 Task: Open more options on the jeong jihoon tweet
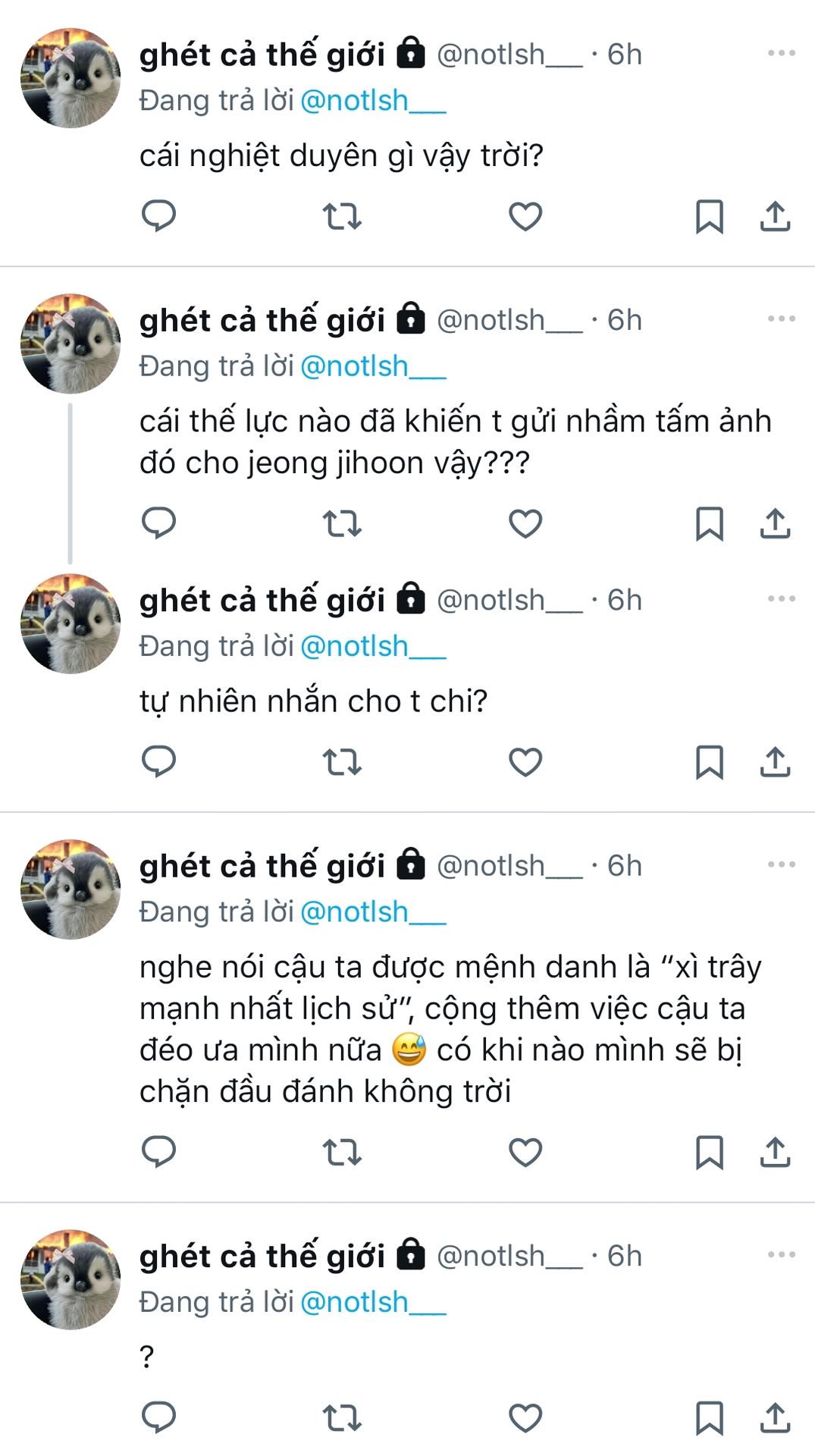[781, 318]
